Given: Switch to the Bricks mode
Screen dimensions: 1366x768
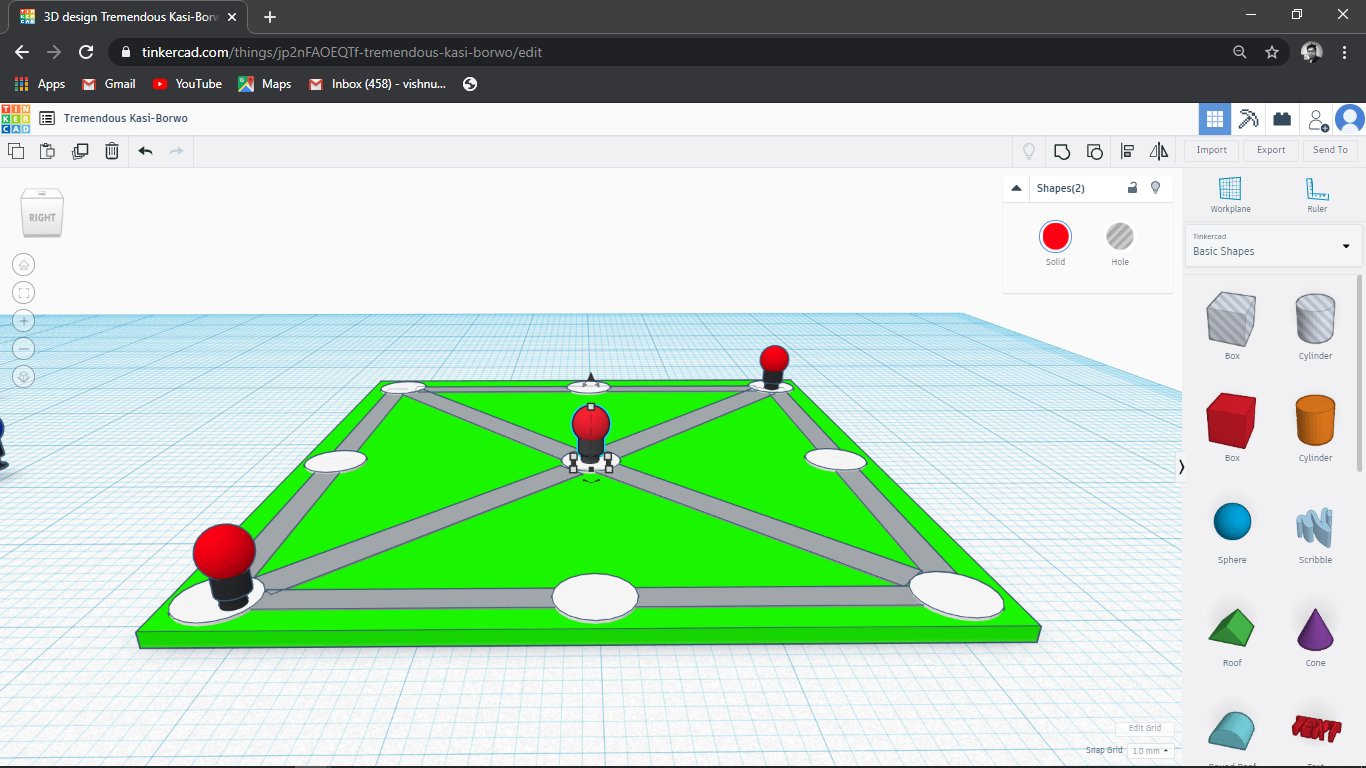Looking at the screenshot, I should click(x=1282, y=119).
